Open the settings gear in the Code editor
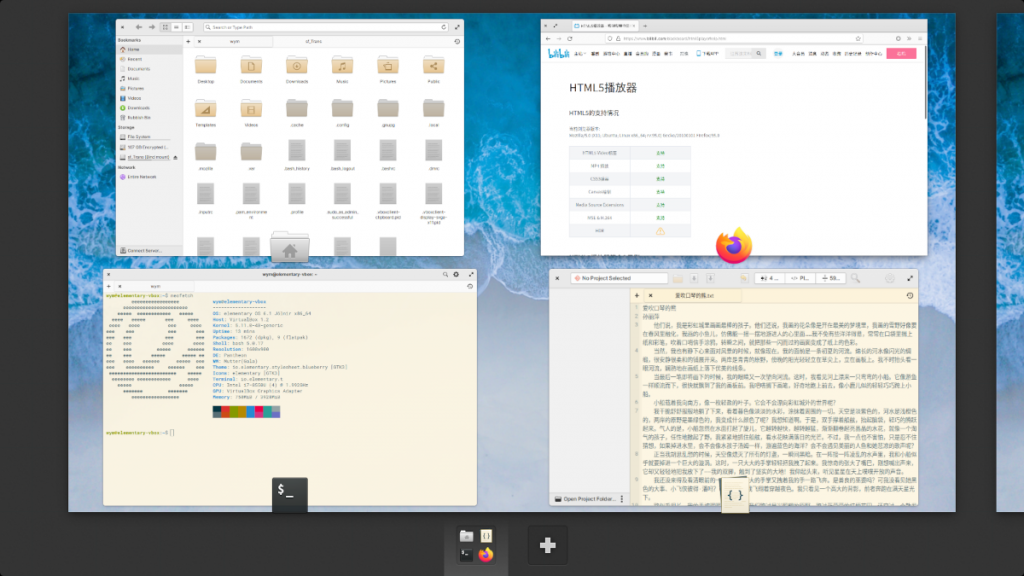Image resolution: width=1024 pixels, height=576 pixels. tap(888, 278)
